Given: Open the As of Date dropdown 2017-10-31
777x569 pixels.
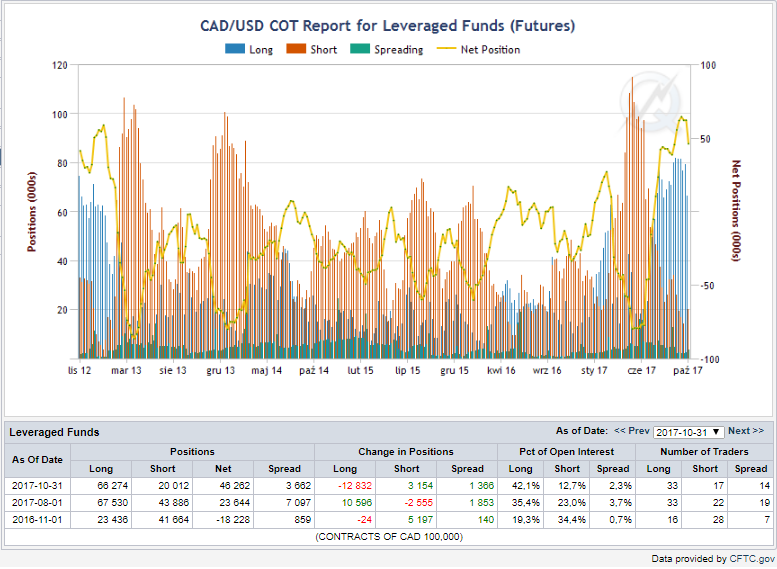Looking at the screenshot, I should [688, 432].
